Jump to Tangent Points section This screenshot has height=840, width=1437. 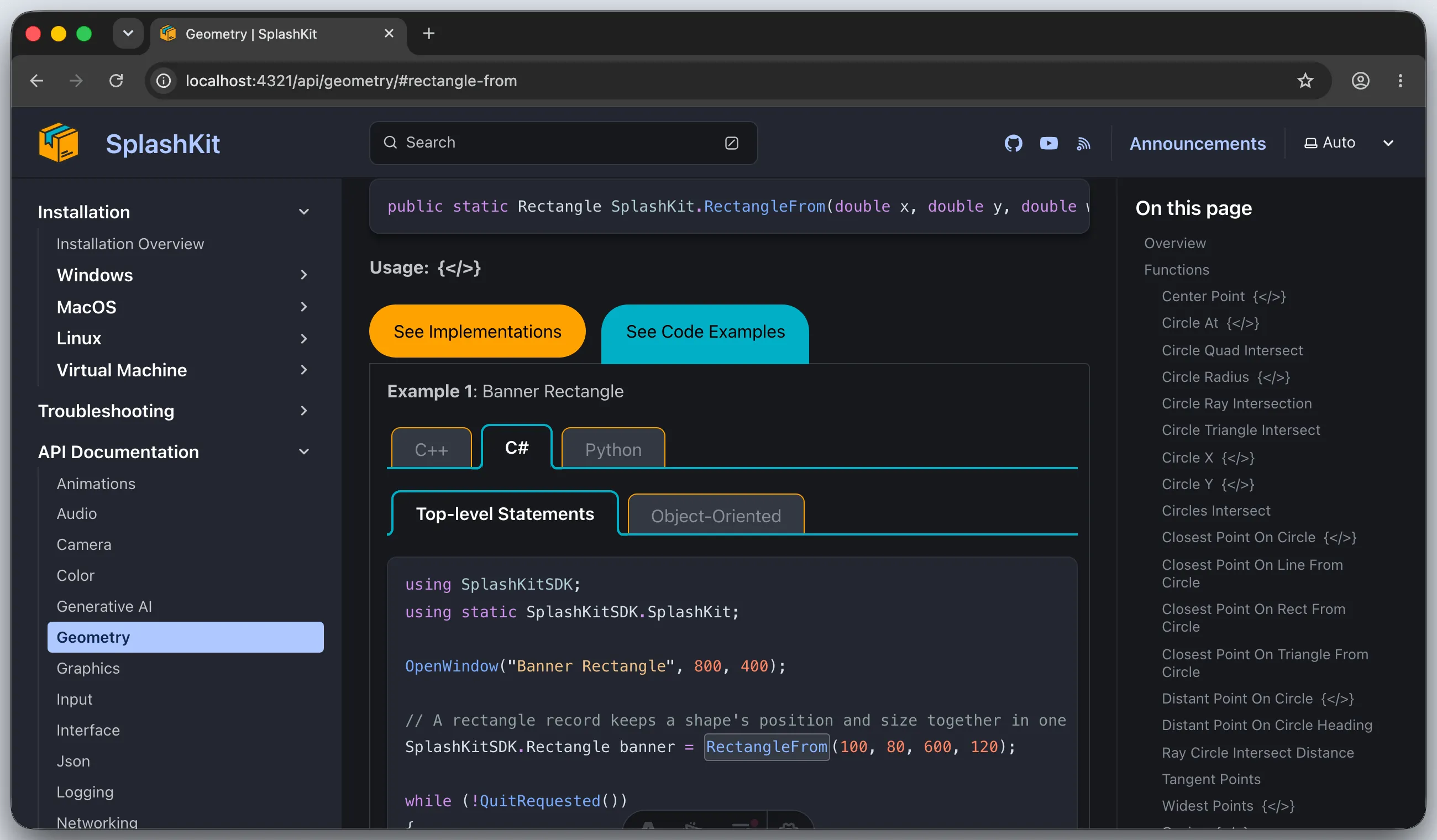(1210, 779)
